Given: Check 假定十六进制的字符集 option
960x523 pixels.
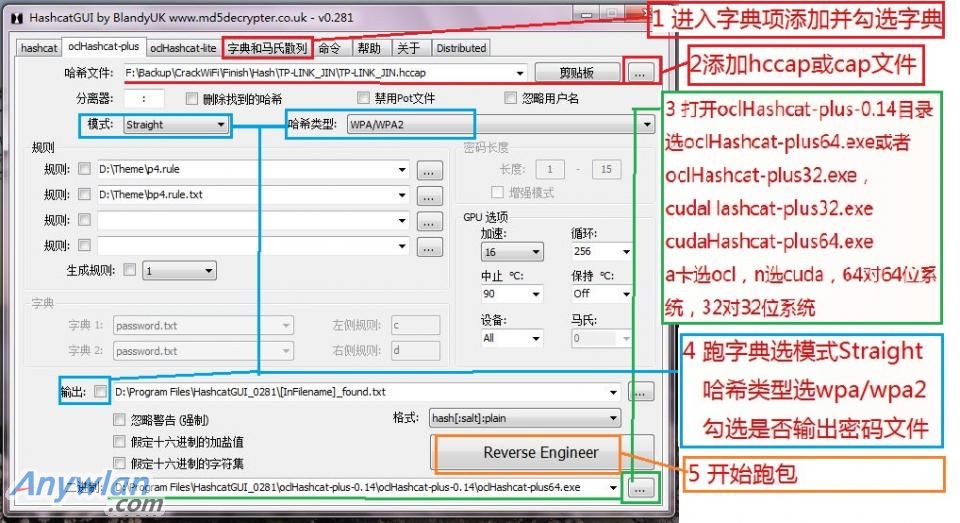Looking at the screenshot, I should click(119, 463).
